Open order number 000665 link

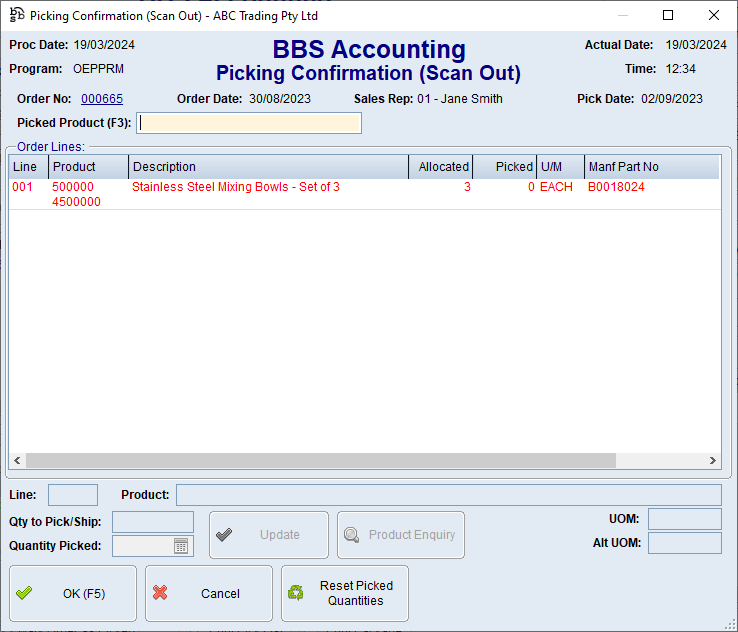pos(102,99)
